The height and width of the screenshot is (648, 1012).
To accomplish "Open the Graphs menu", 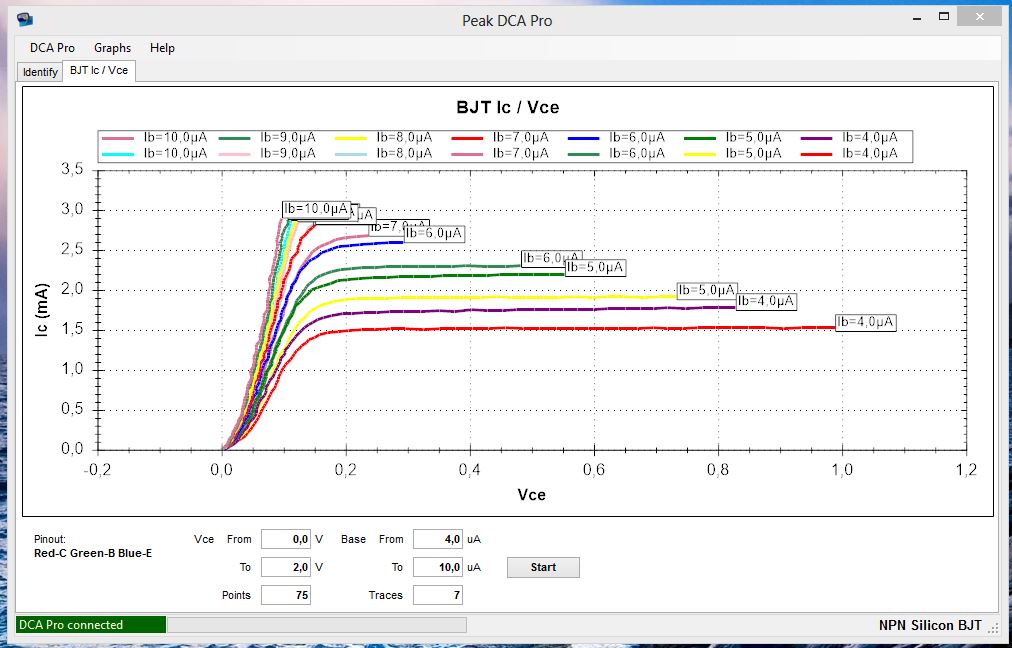I will click(x=112, y=48).
